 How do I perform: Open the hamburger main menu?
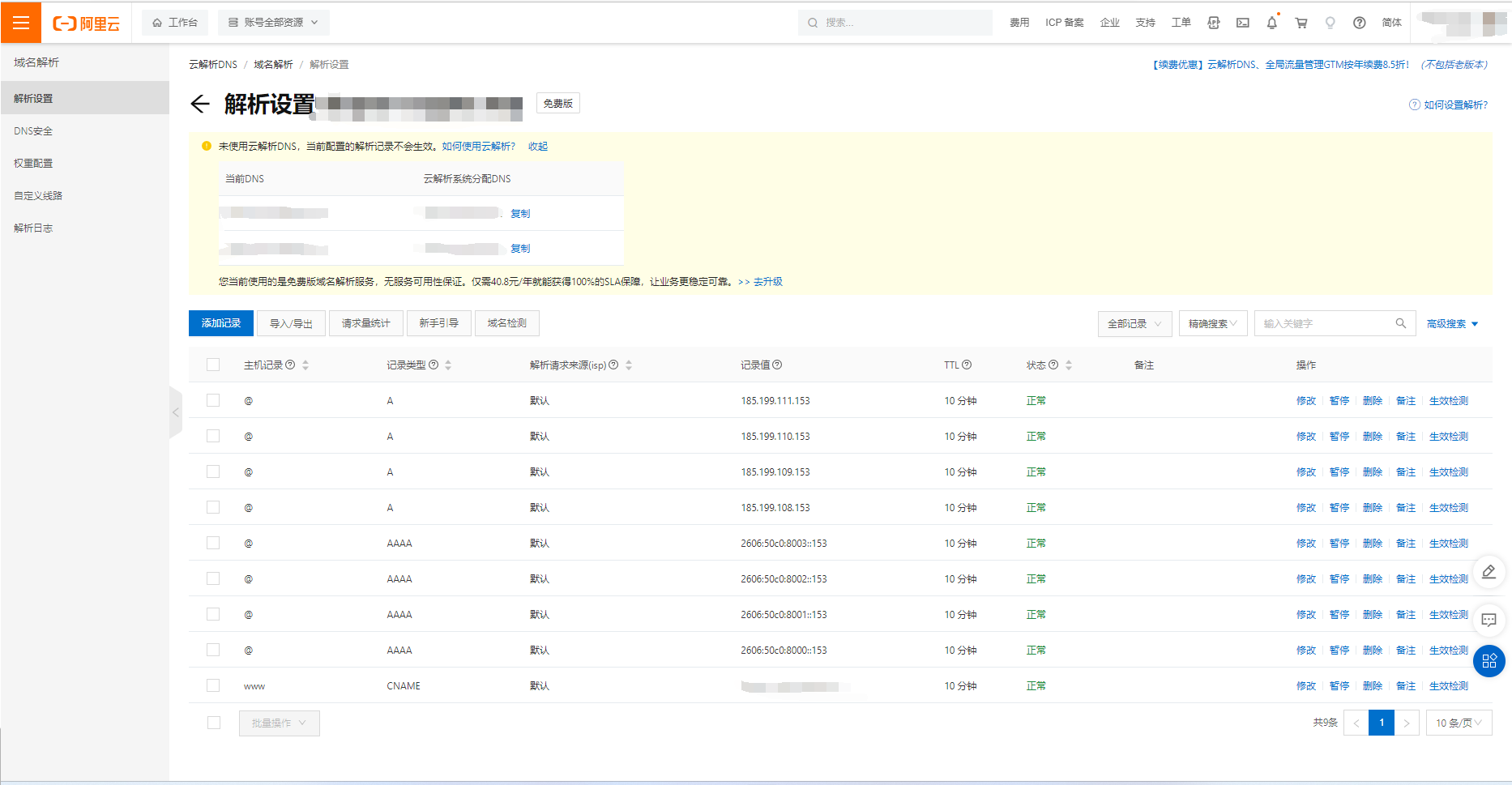[x=21, y=23]
